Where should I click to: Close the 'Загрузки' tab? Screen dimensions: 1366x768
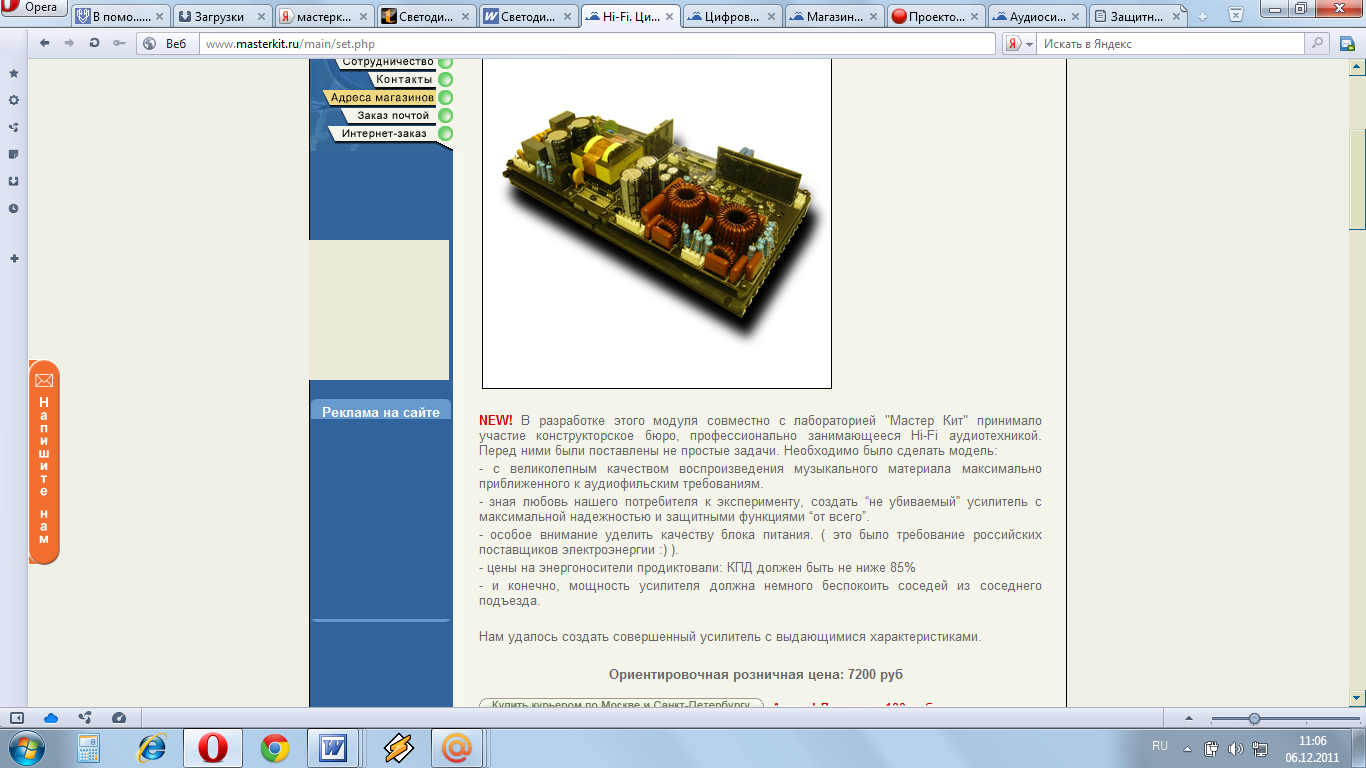(261, 17)
